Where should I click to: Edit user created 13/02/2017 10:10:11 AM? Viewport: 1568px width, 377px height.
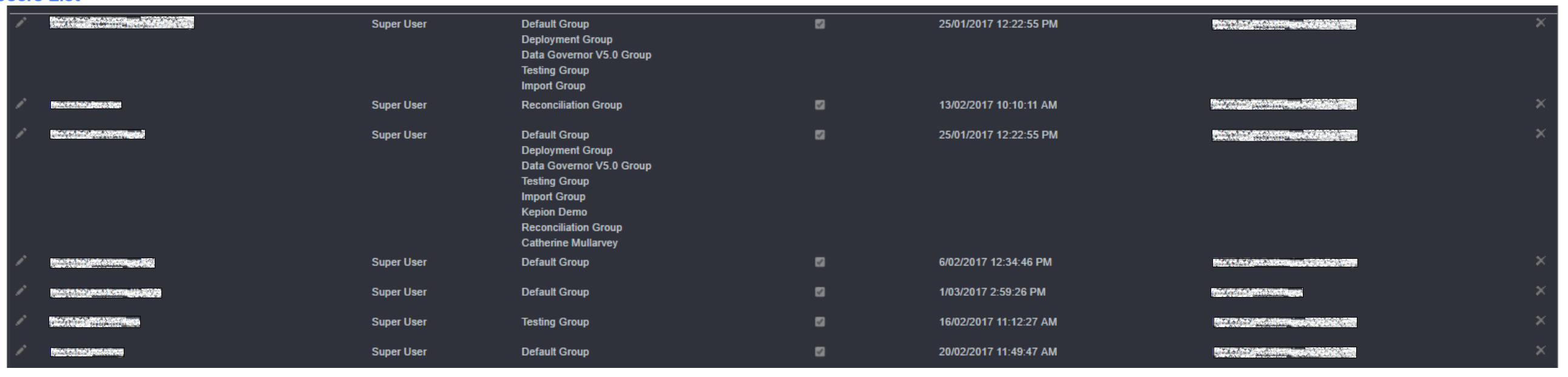pyautogui.click(x=21, y=104)
